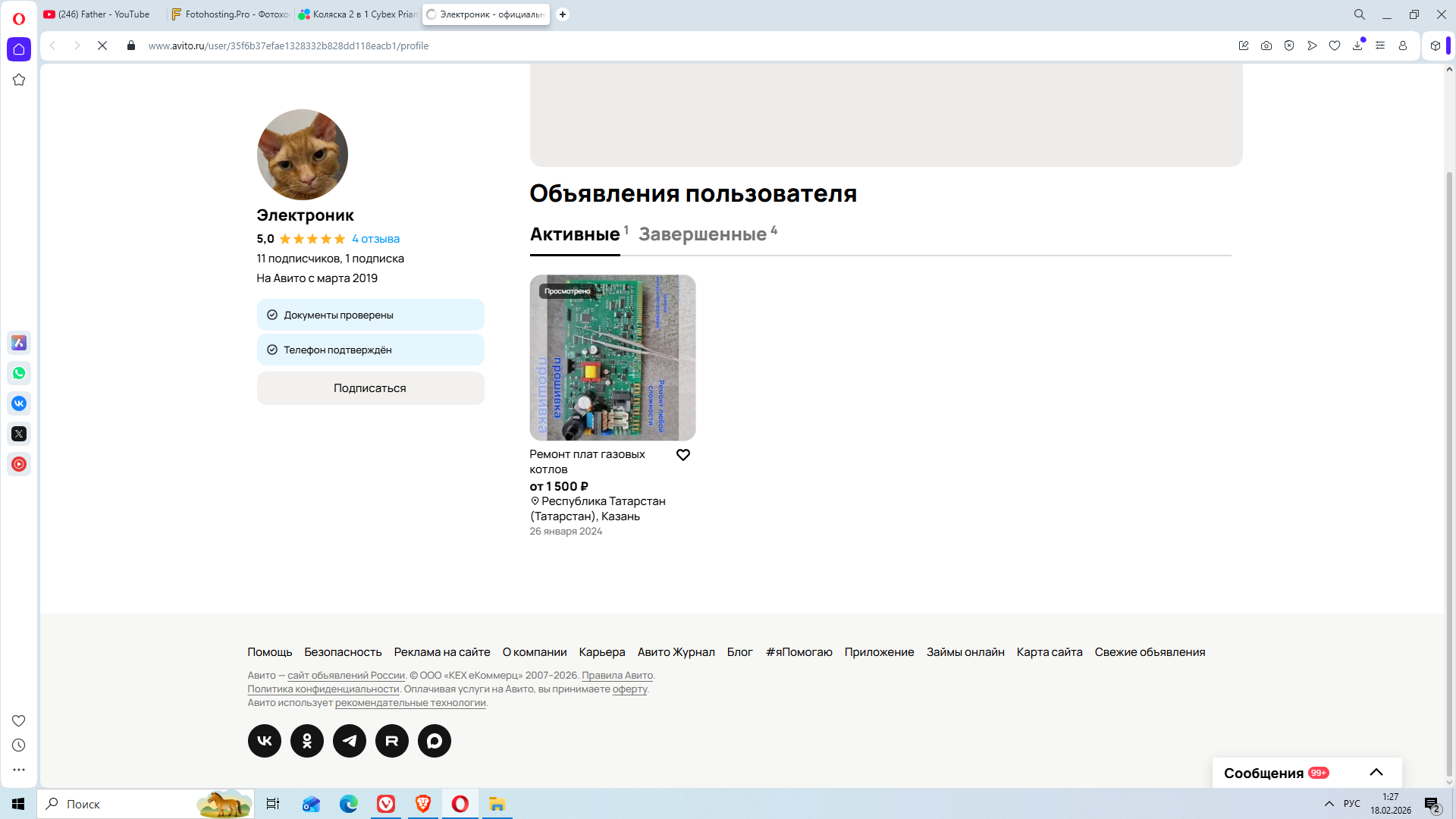The height and width of the screenshot is (819, 1456).
Task: Open Opera snapshot camera tool
Action: (1266, 45)
